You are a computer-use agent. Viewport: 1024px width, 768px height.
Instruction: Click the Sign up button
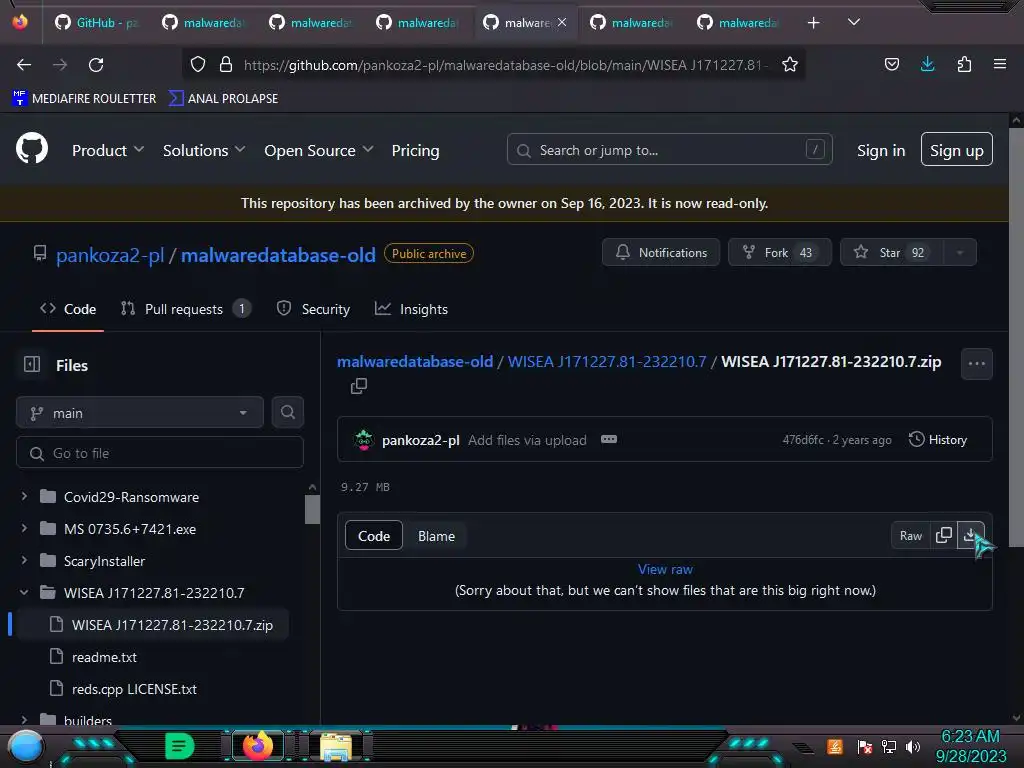(957, 150)
